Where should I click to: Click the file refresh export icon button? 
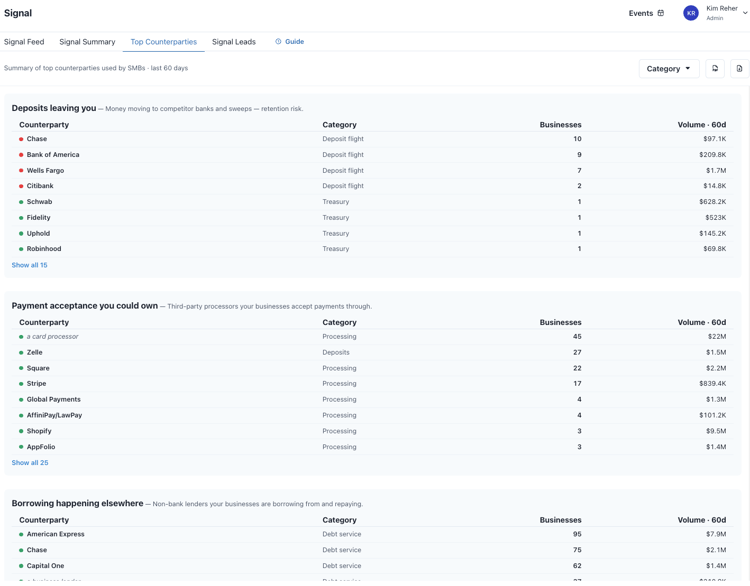[x=715, y=68]
